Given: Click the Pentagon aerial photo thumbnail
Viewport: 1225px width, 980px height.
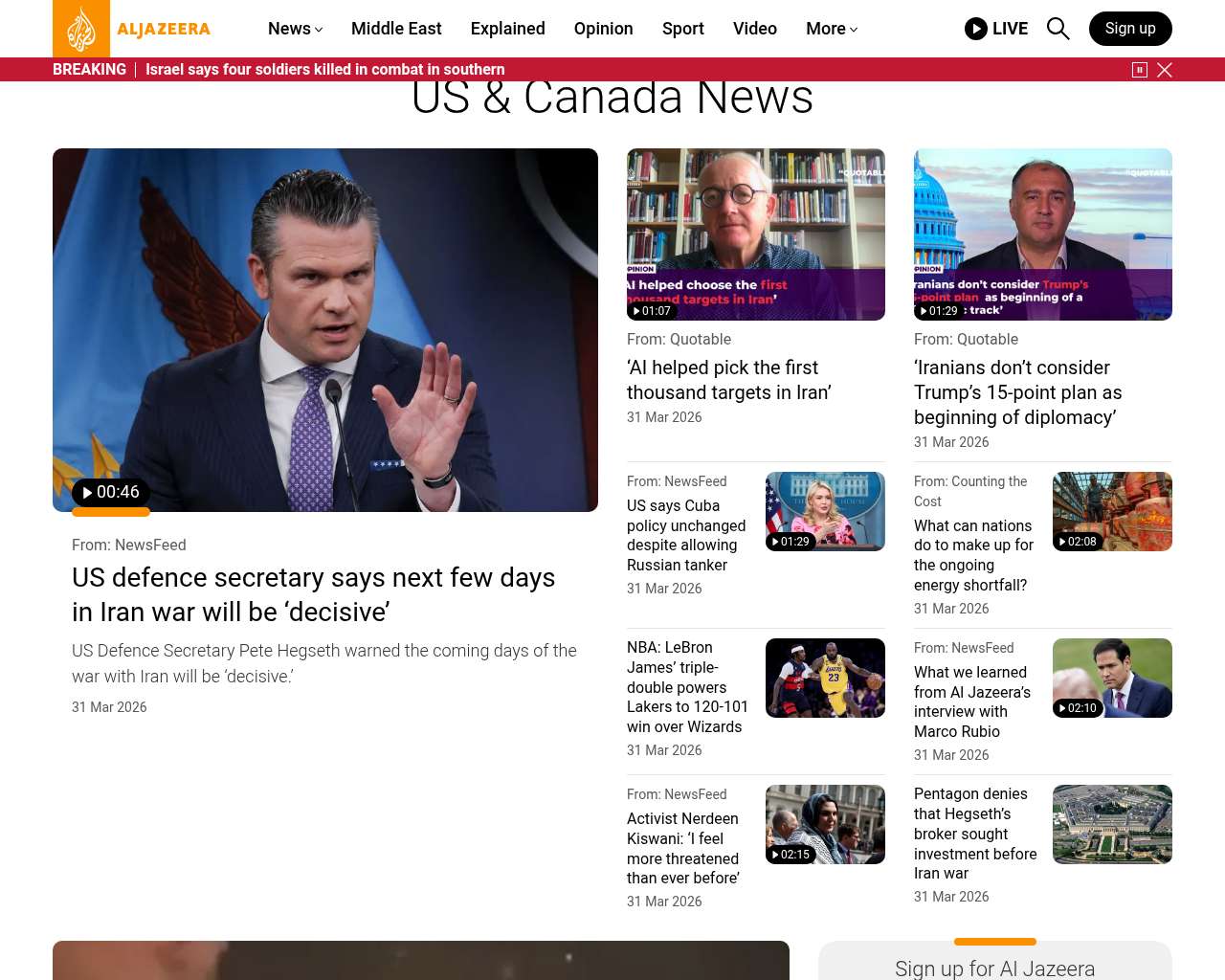Looking at the screenshot, I should [1112, 824].
